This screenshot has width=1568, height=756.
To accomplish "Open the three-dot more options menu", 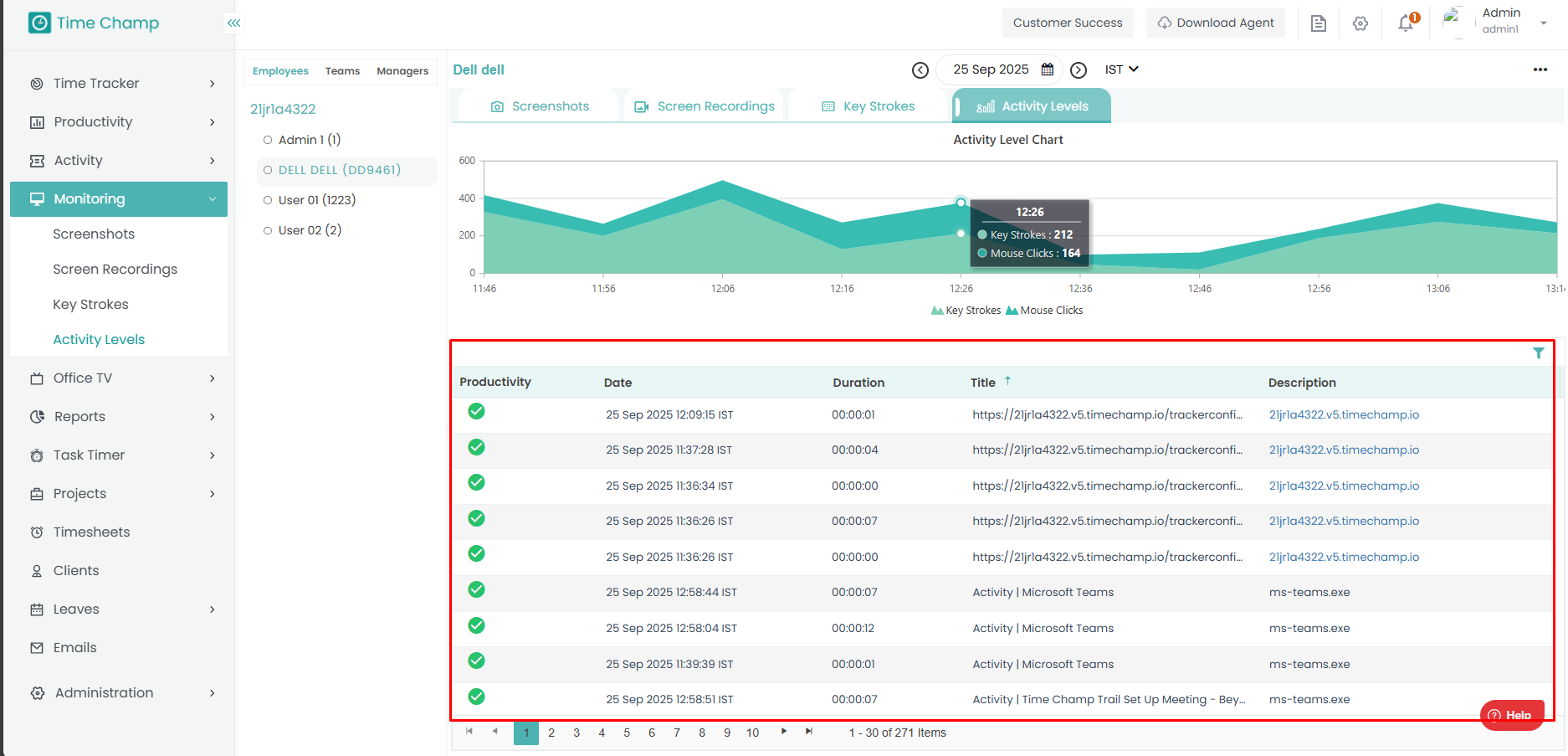I will [1540, 69].
